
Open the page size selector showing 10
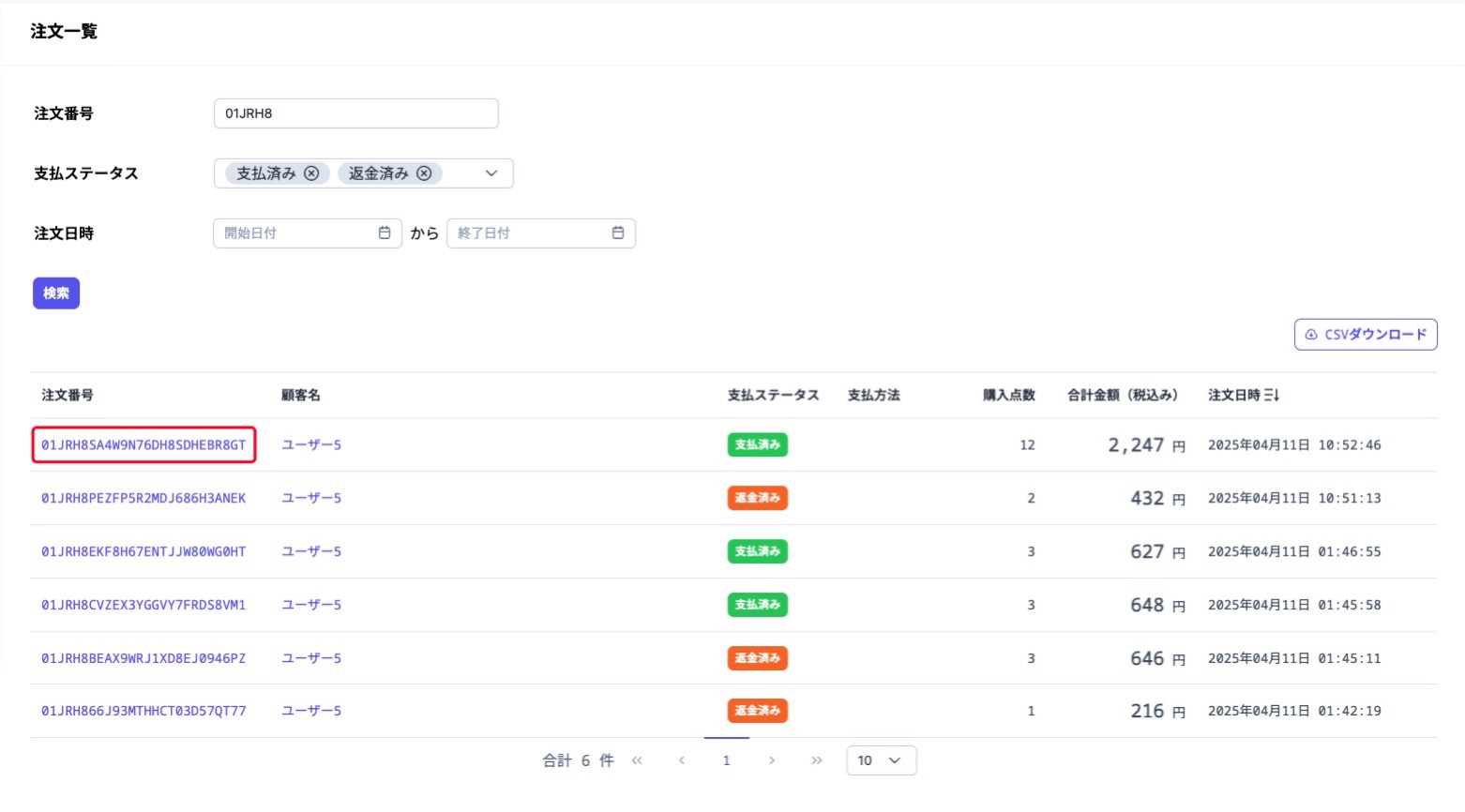click(880, 760)
